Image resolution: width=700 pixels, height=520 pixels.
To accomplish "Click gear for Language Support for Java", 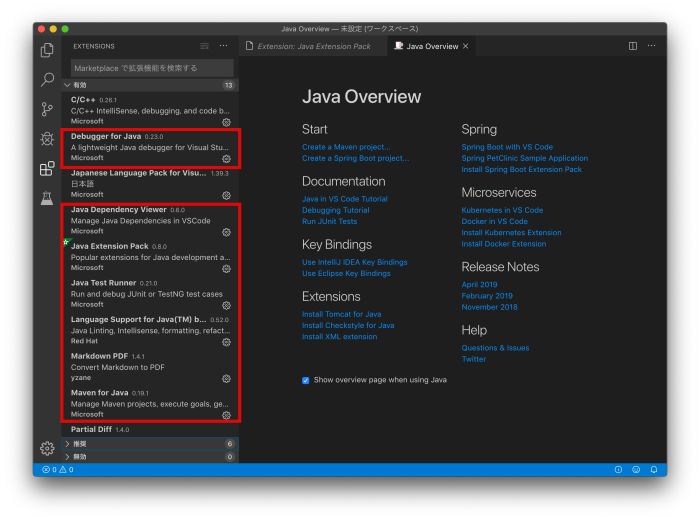I will click(x=227, y=342).
